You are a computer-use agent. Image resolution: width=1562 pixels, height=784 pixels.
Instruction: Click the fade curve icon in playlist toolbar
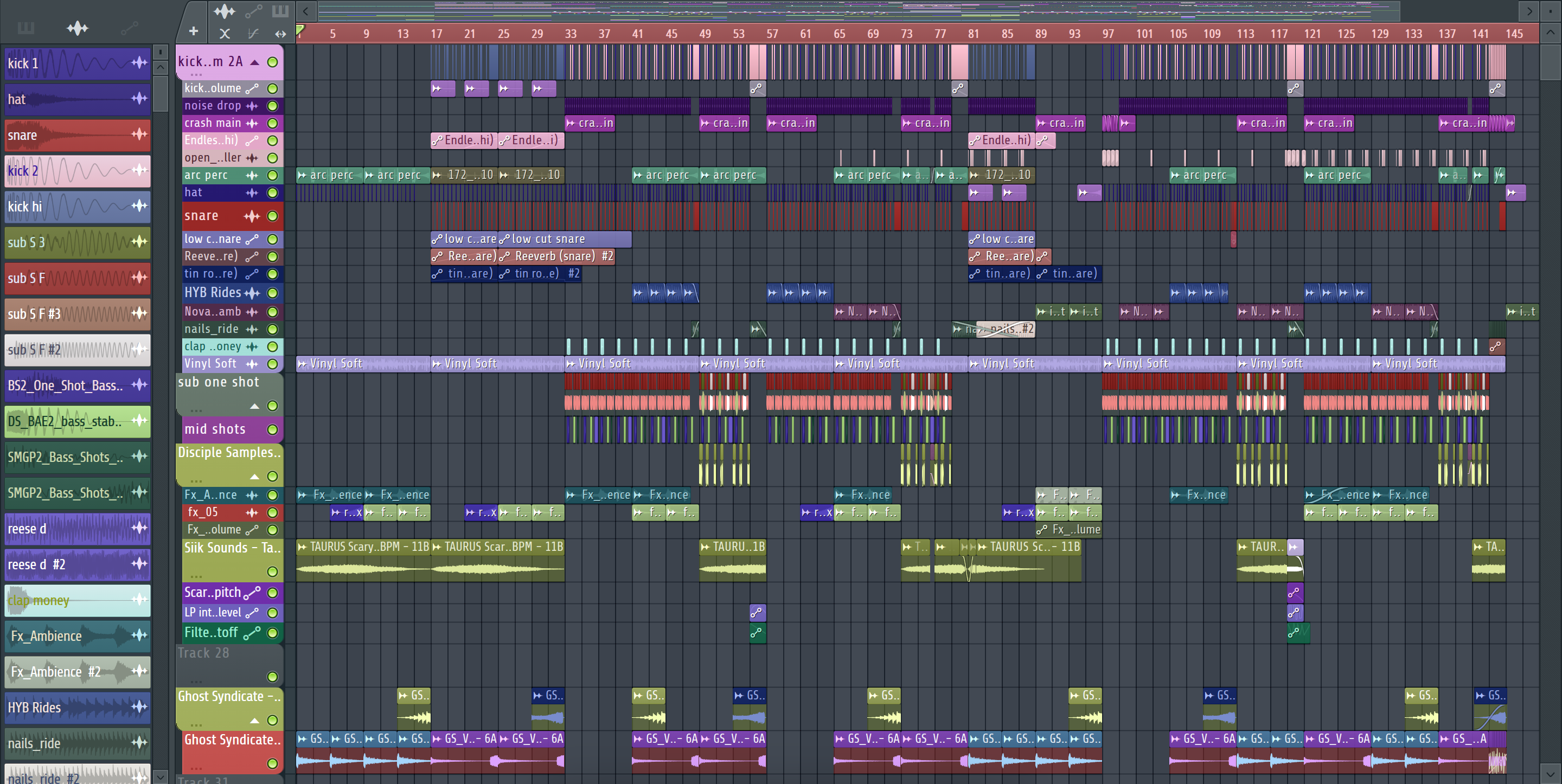(253, 34)
